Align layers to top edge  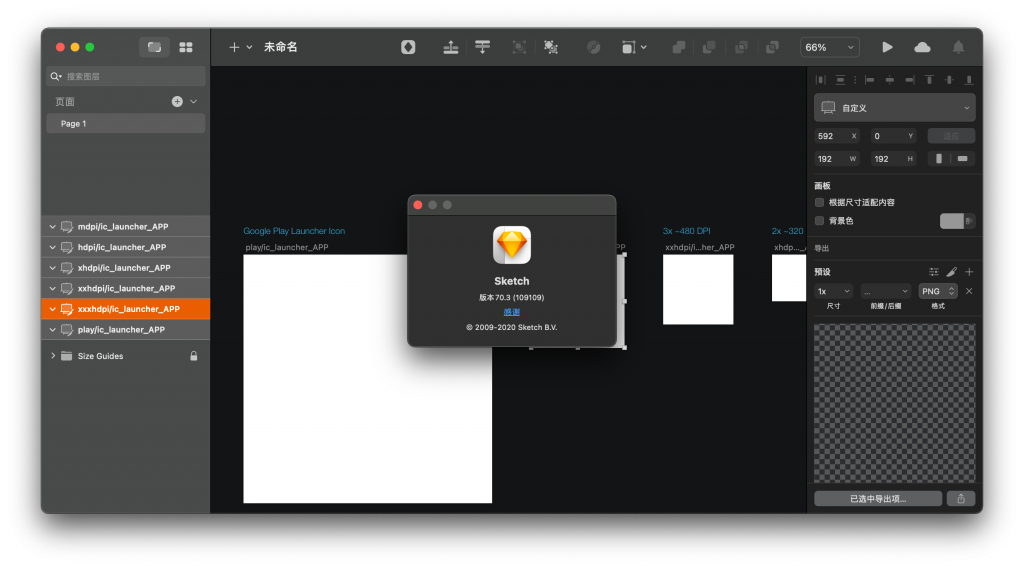(x=929, y=80)
